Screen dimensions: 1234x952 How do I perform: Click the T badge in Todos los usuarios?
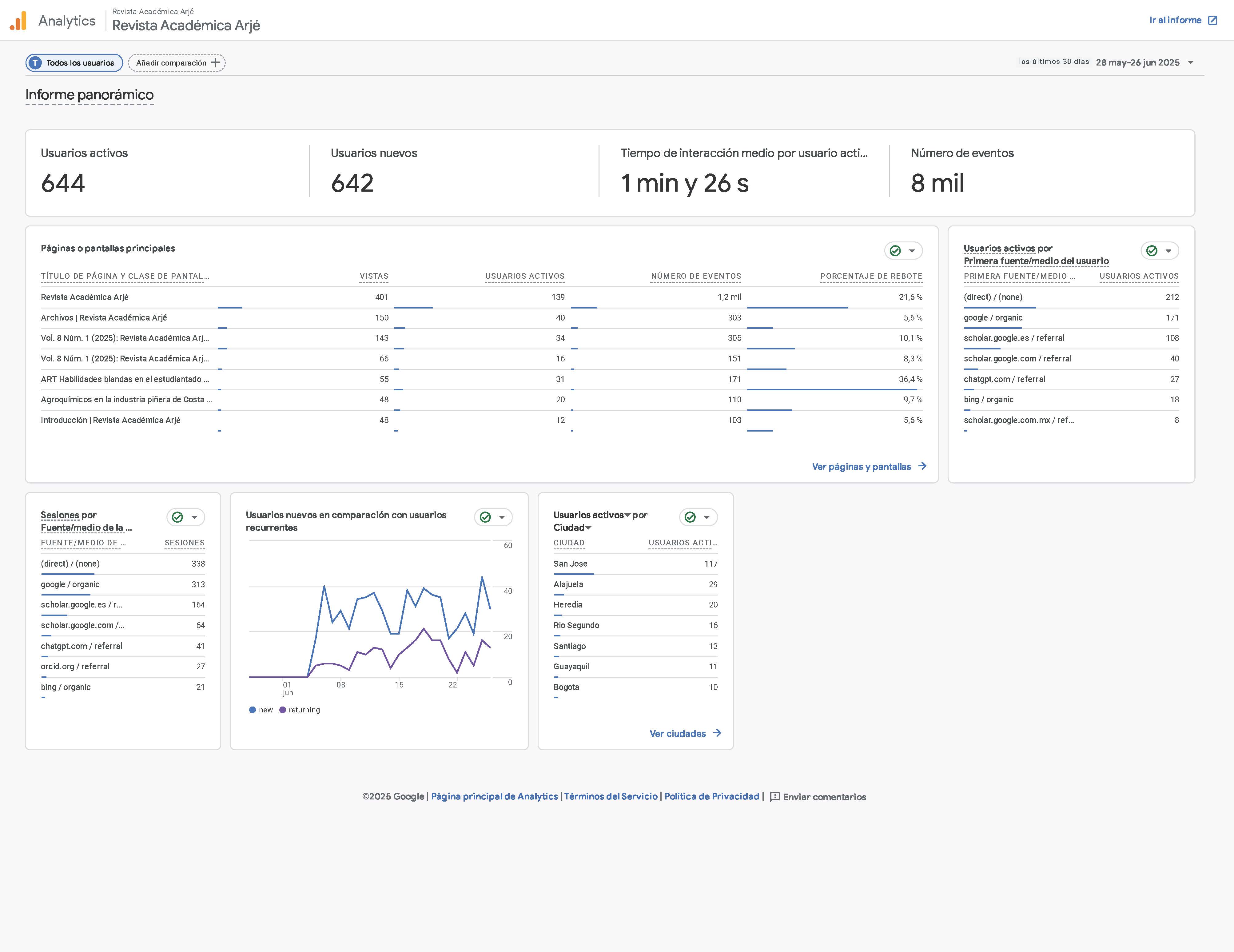[x=35, y=63]
